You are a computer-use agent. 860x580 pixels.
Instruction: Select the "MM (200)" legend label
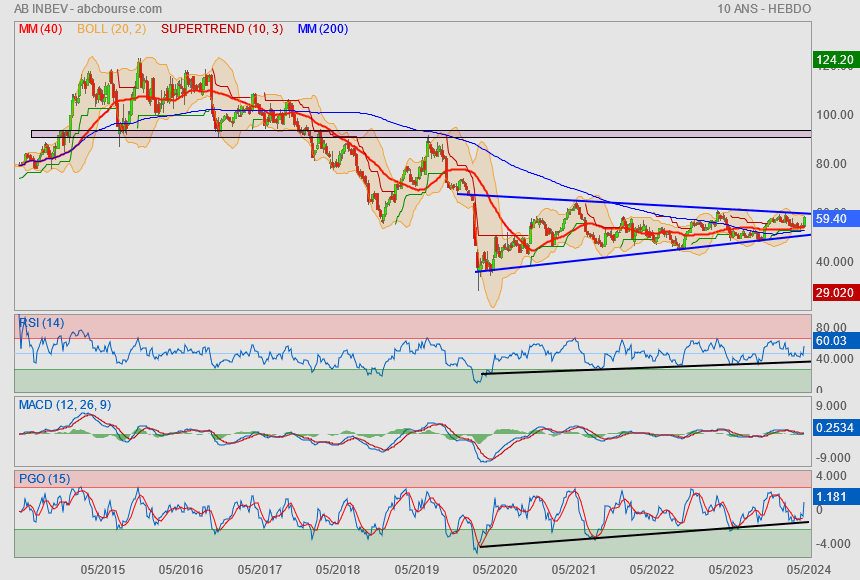(x=323, y=29)
